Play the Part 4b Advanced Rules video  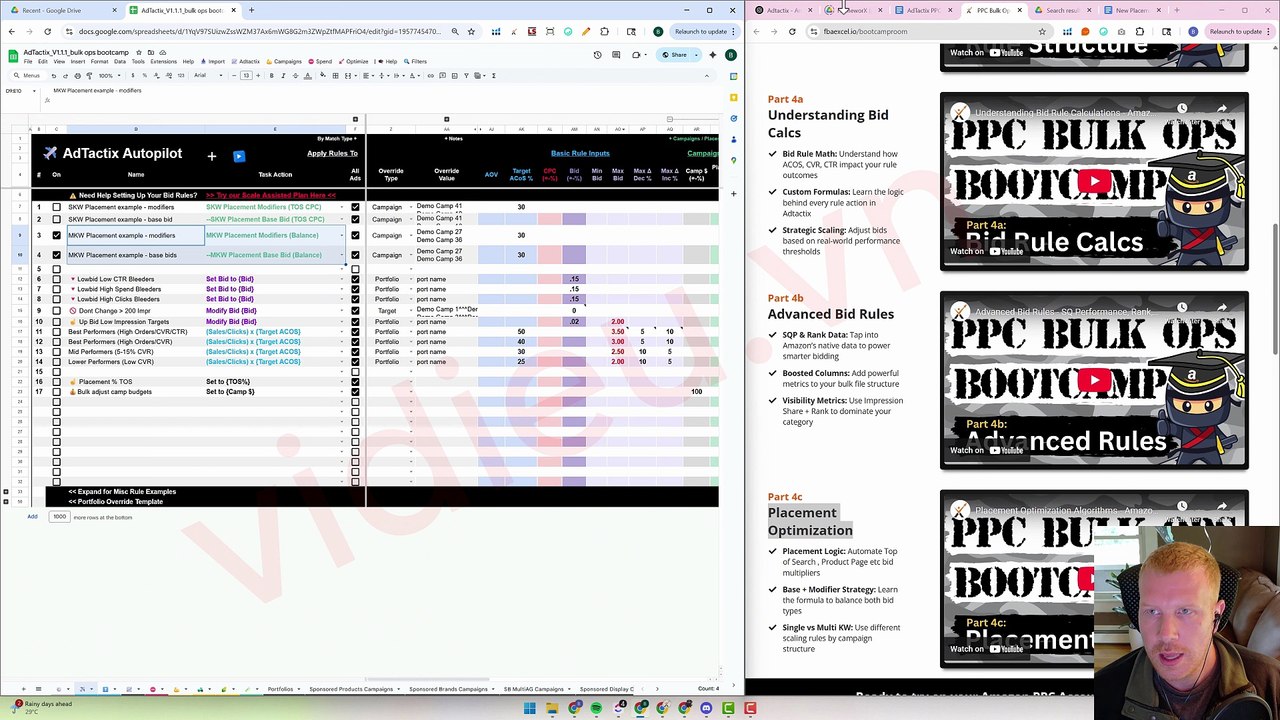click(1094, 380)
